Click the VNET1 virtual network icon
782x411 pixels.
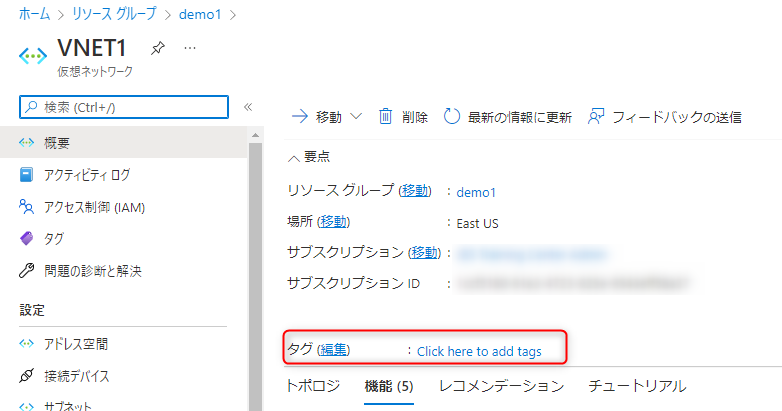tap(33, 56)
